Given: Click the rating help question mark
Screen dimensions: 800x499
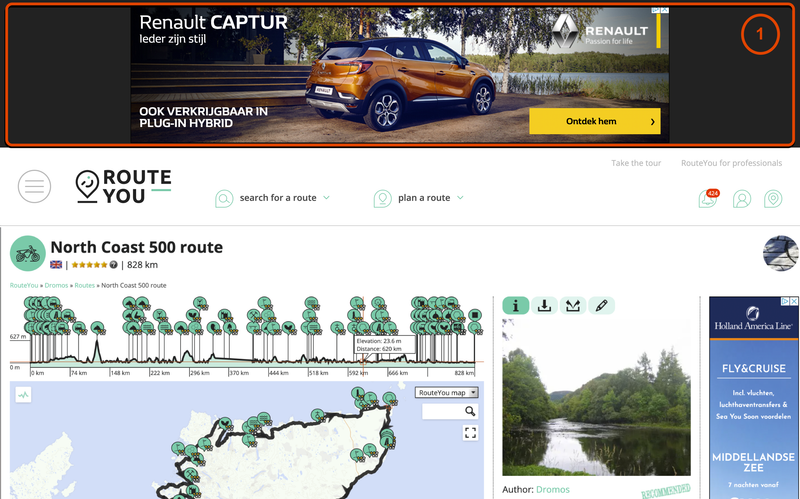Looking at the screenshot, I should 113,264.
